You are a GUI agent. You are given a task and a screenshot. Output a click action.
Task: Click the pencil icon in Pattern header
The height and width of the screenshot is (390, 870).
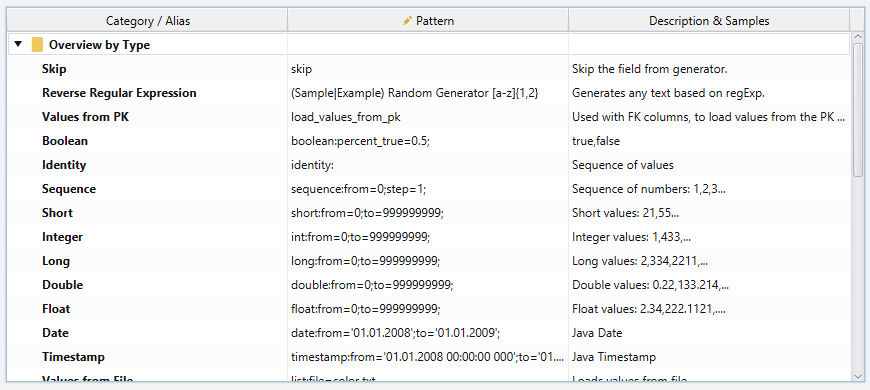(408, 21)
